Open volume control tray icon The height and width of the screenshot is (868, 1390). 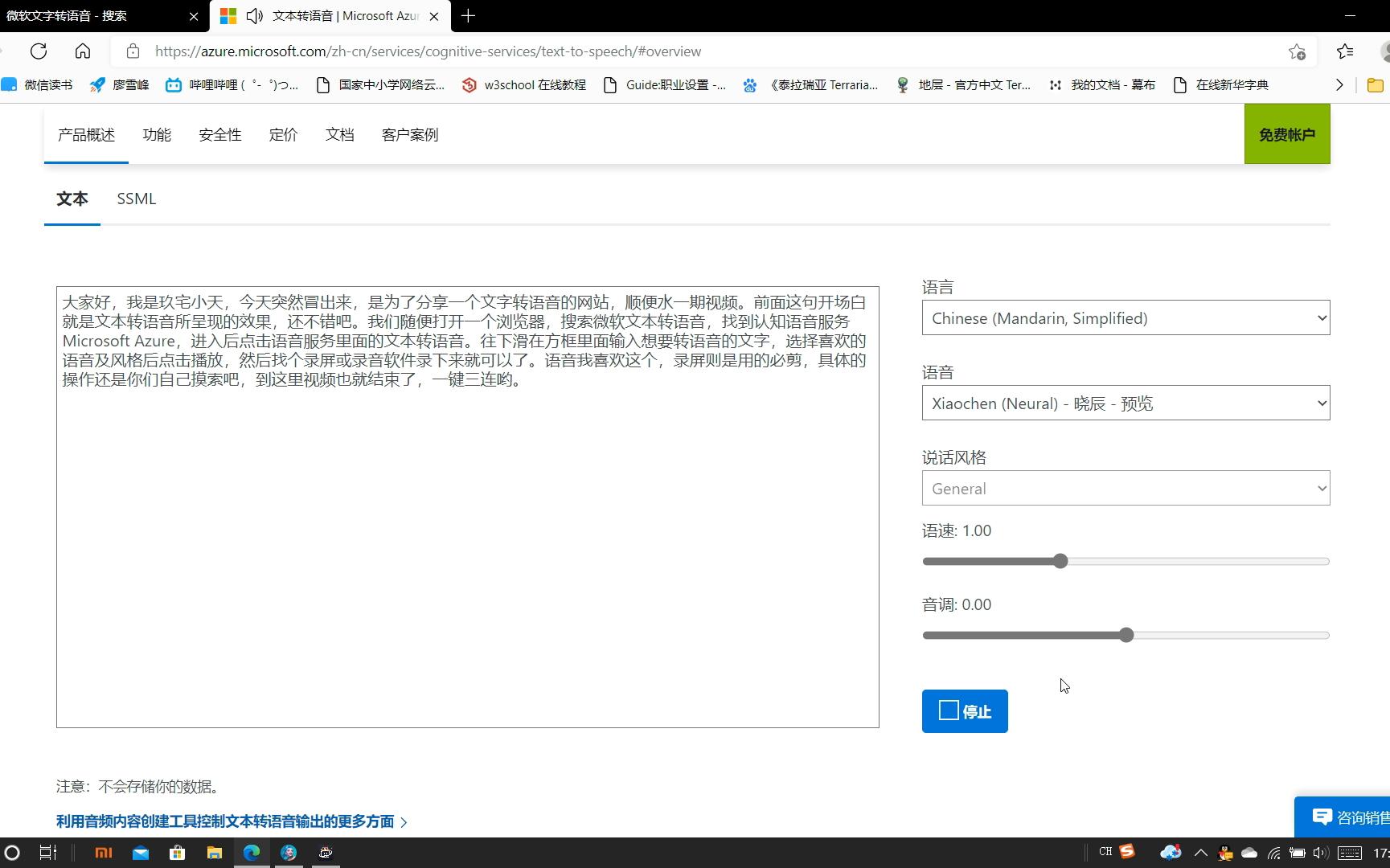[x=1320, y=853]
